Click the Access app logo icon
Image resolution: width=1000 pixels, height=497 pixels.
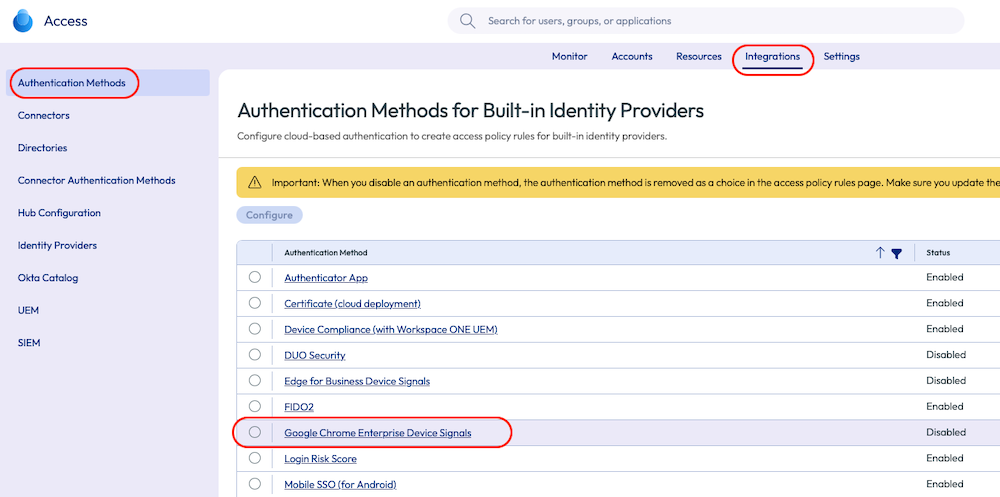coord(22,21)
